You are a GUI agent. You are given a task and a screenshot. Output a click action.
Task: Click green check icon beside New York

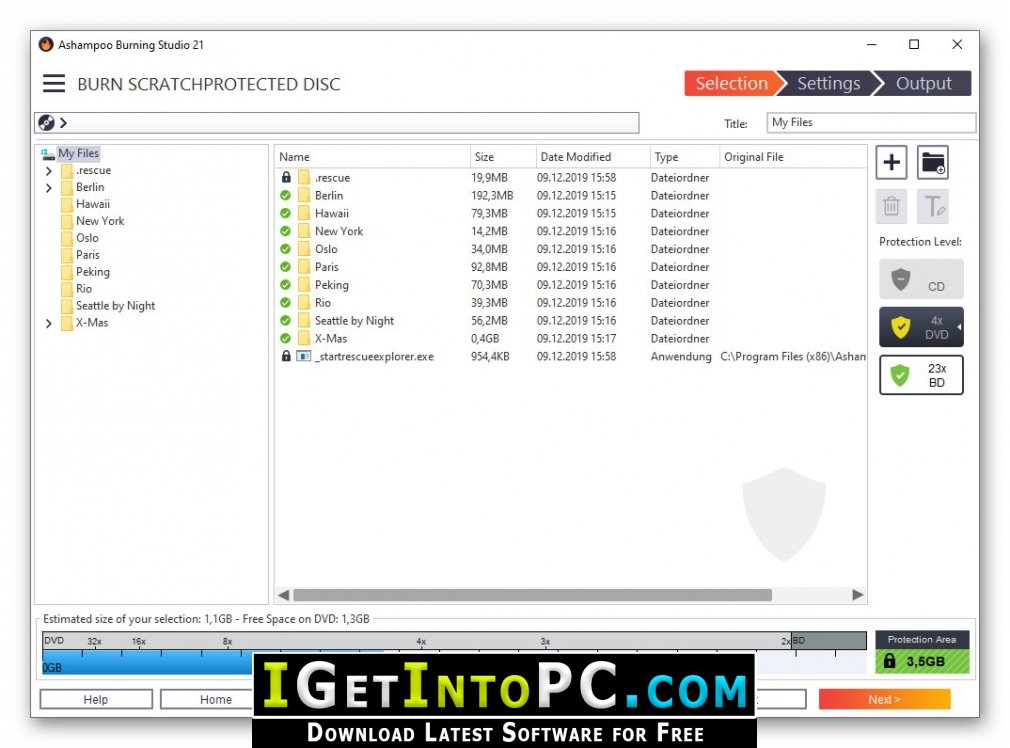[x=285, y=231]
